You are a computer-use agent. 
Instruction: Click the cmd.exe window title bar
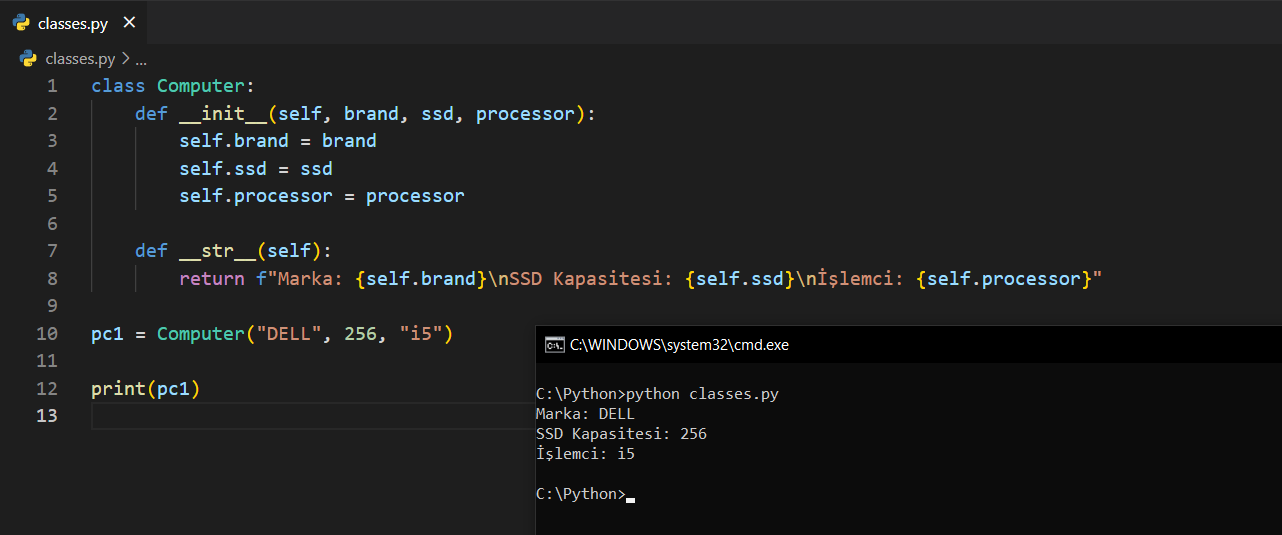900,345
